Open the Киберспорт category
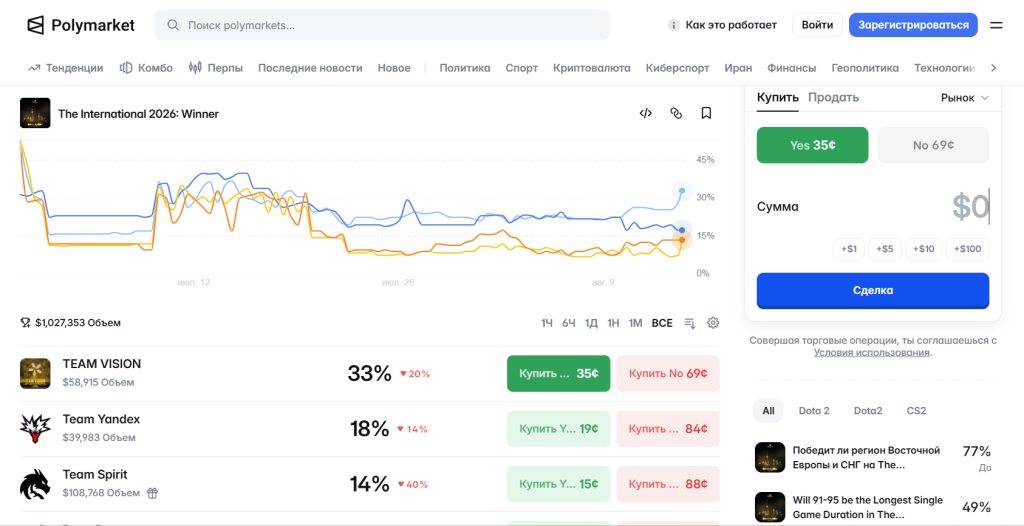Image resolution: width=1024 pixels, height=526 pixels. pos(678,68)
